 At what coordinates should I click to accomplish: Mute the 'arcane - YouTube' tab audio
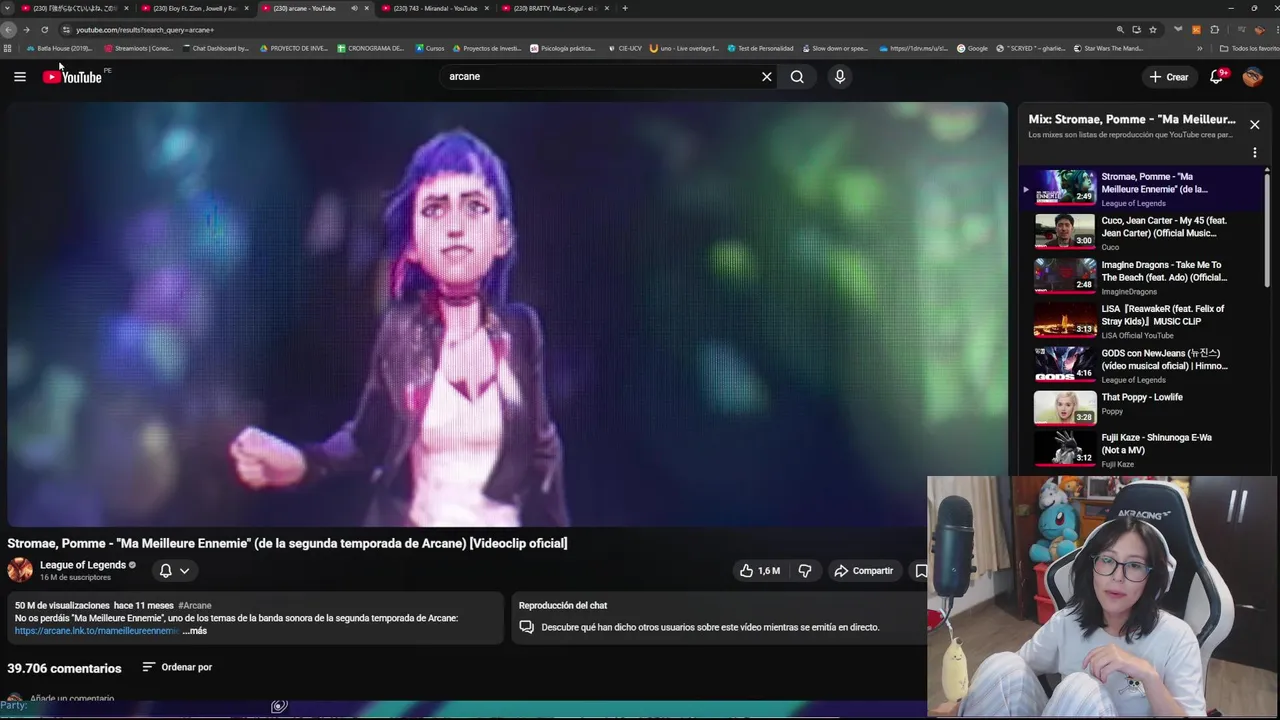pos(354,8)
